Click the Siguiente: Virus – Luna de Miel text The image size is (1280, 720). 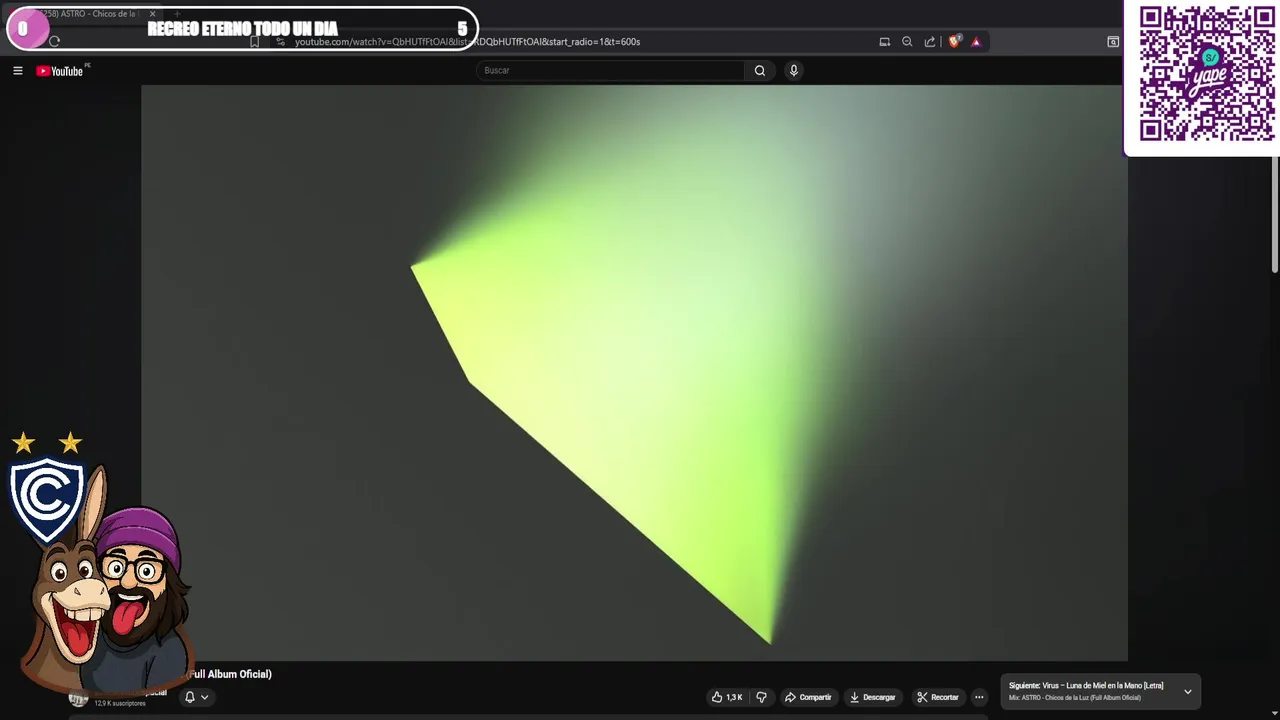coord(1086,686)
